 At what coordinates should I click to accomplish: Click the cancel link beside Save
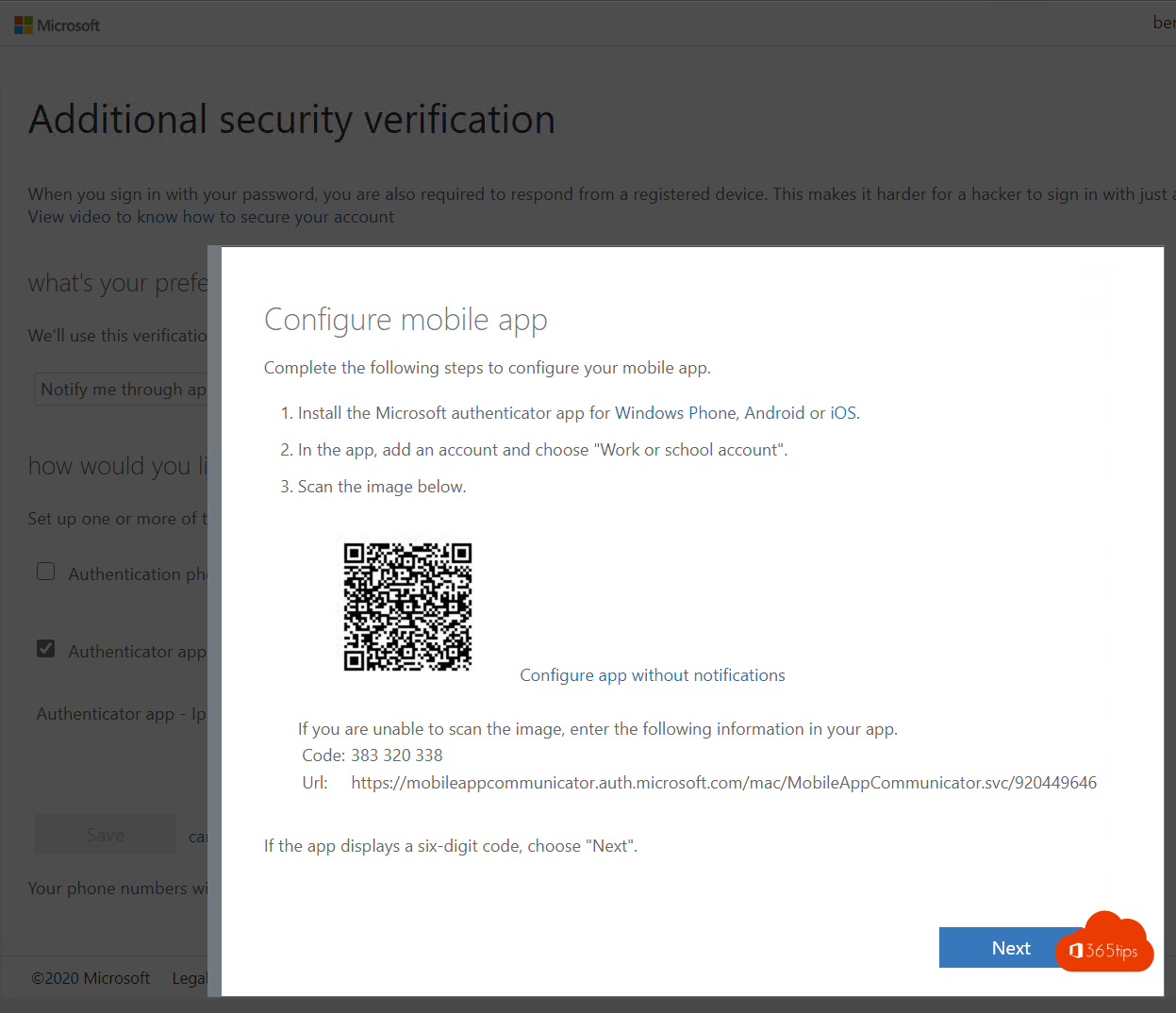198,837
